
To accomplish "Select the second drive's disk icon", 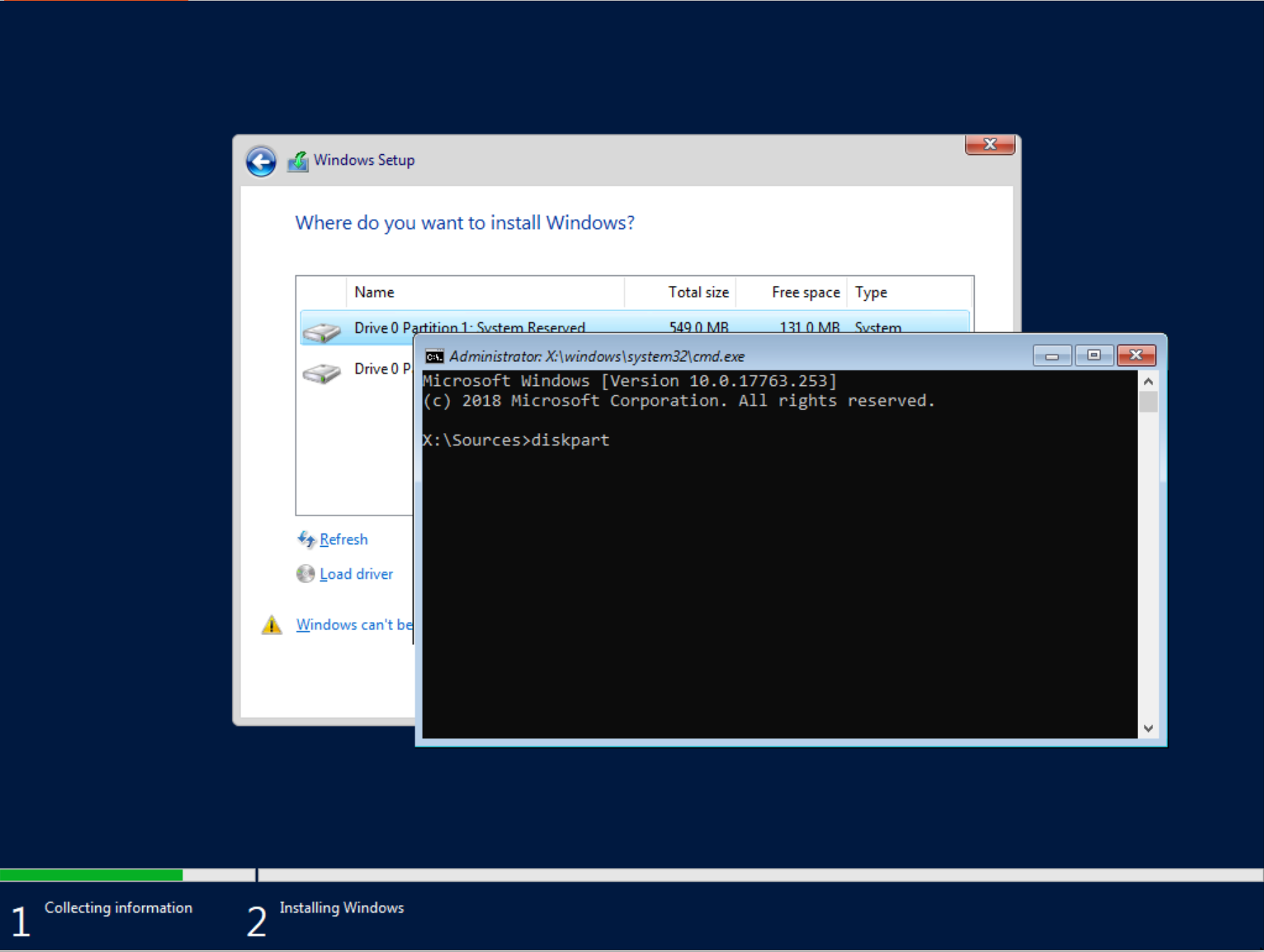I will pyautogui.click(x=321, y=373).
